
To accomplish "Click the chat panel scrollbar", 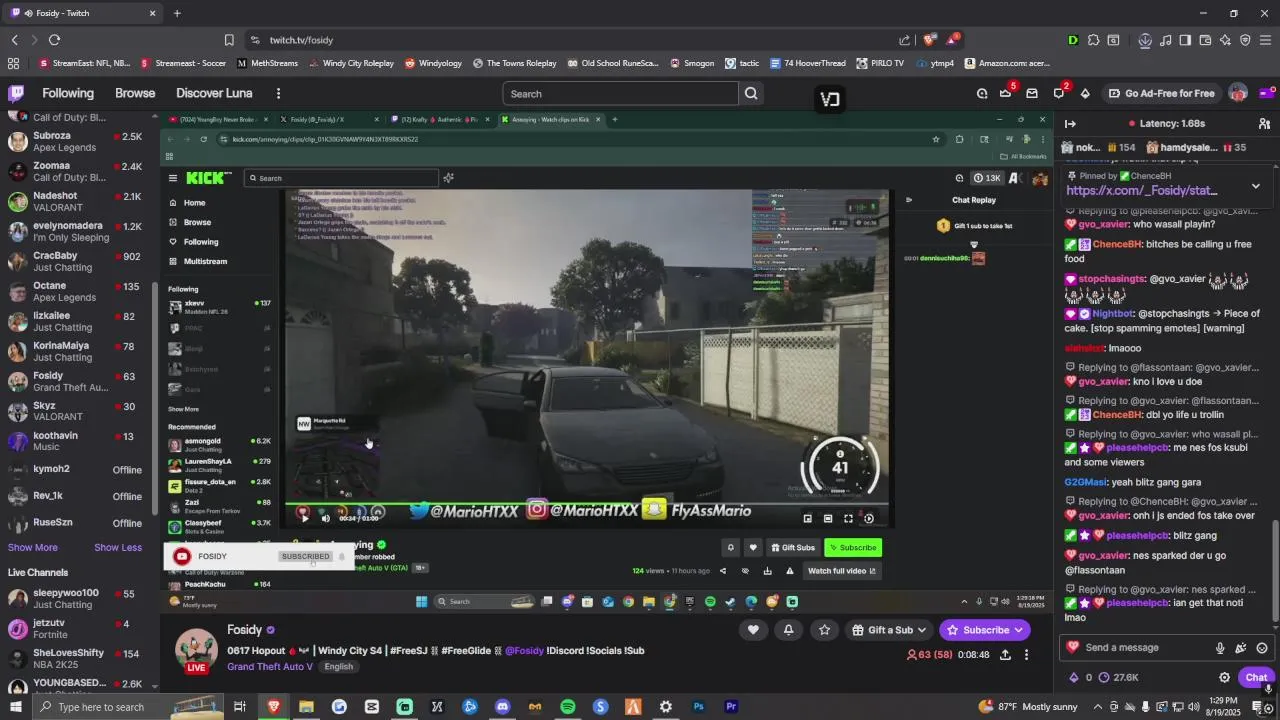I will tap(1275, 570).
